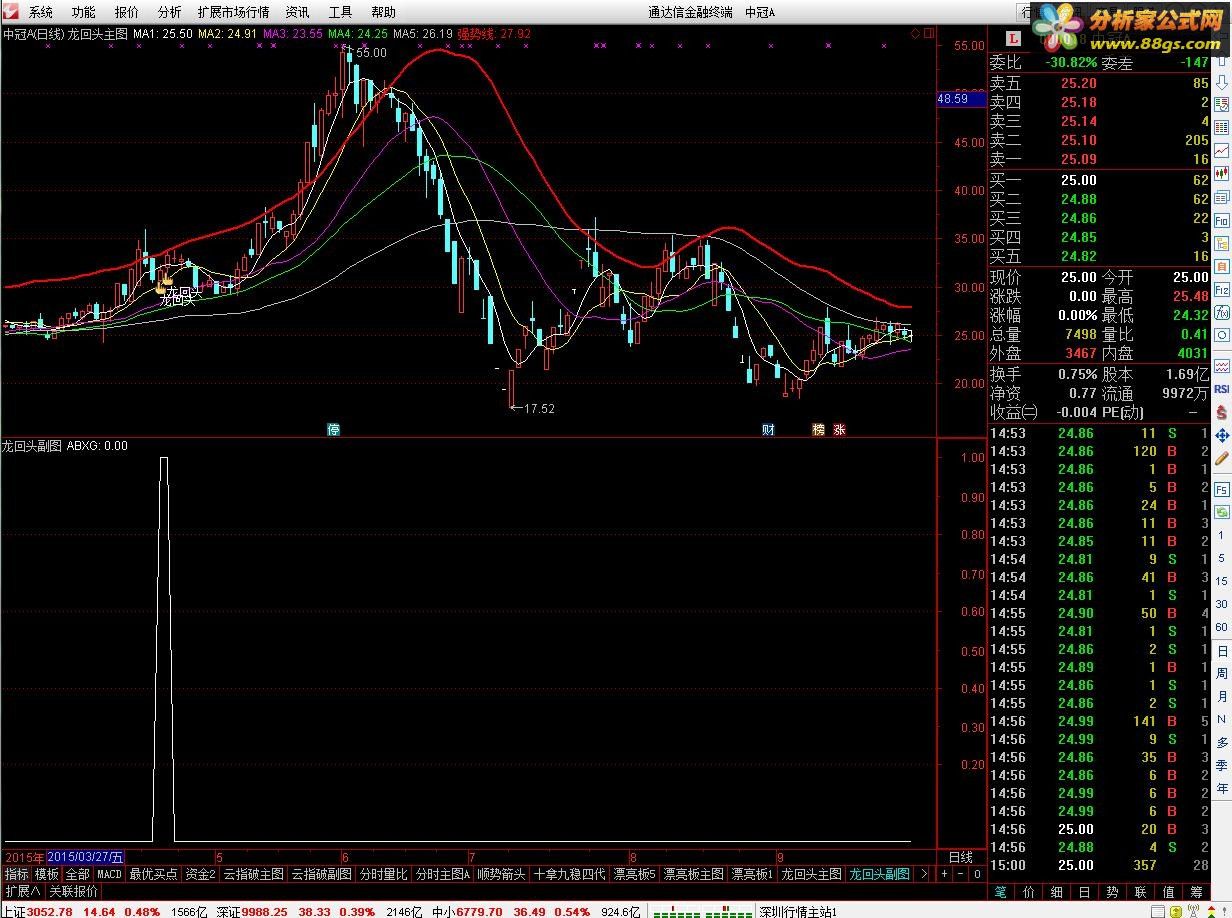Switch to the 顺势箭头 tab

pyautogui.click(x=501, y=874)
